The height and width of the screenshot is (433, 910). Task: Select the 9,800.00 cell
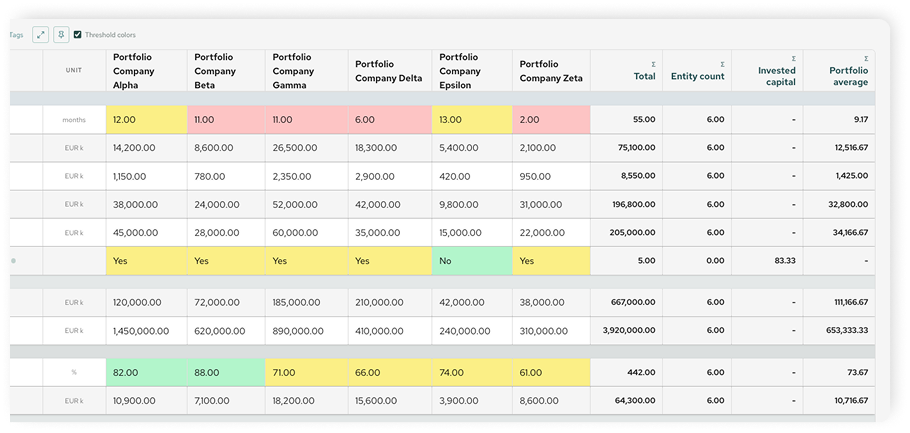point(472,204)
